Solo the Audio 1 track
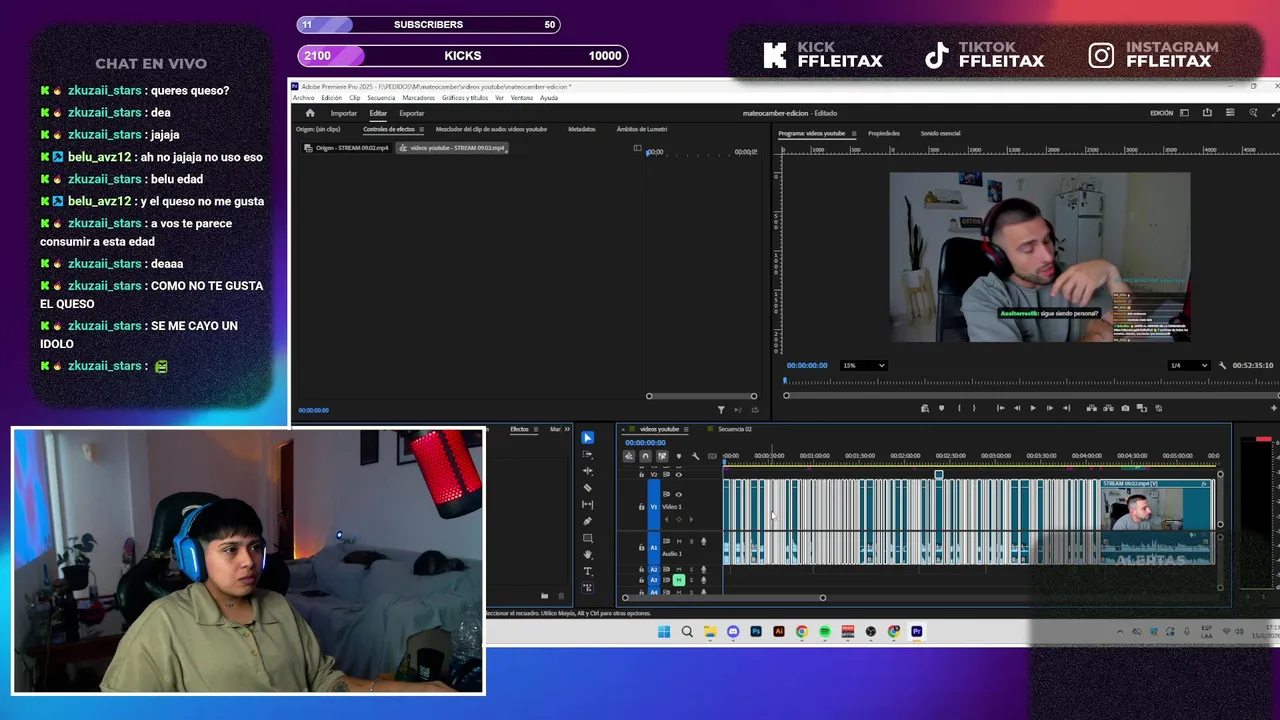The image size is (1280, 720). [x=691, y=541]
